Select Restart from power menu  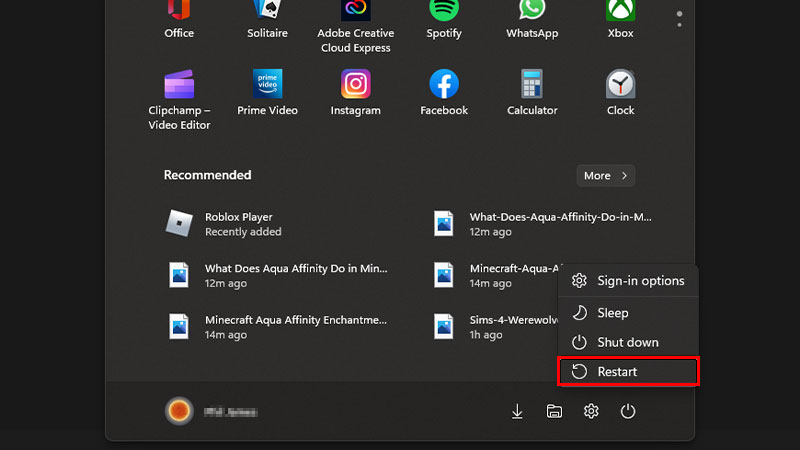pyautogui.click(x=628, y=371)
